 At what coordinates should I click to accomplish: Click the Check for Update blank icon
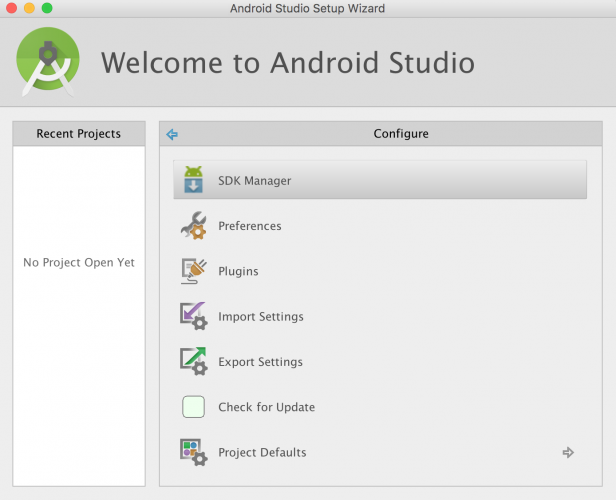193,407
